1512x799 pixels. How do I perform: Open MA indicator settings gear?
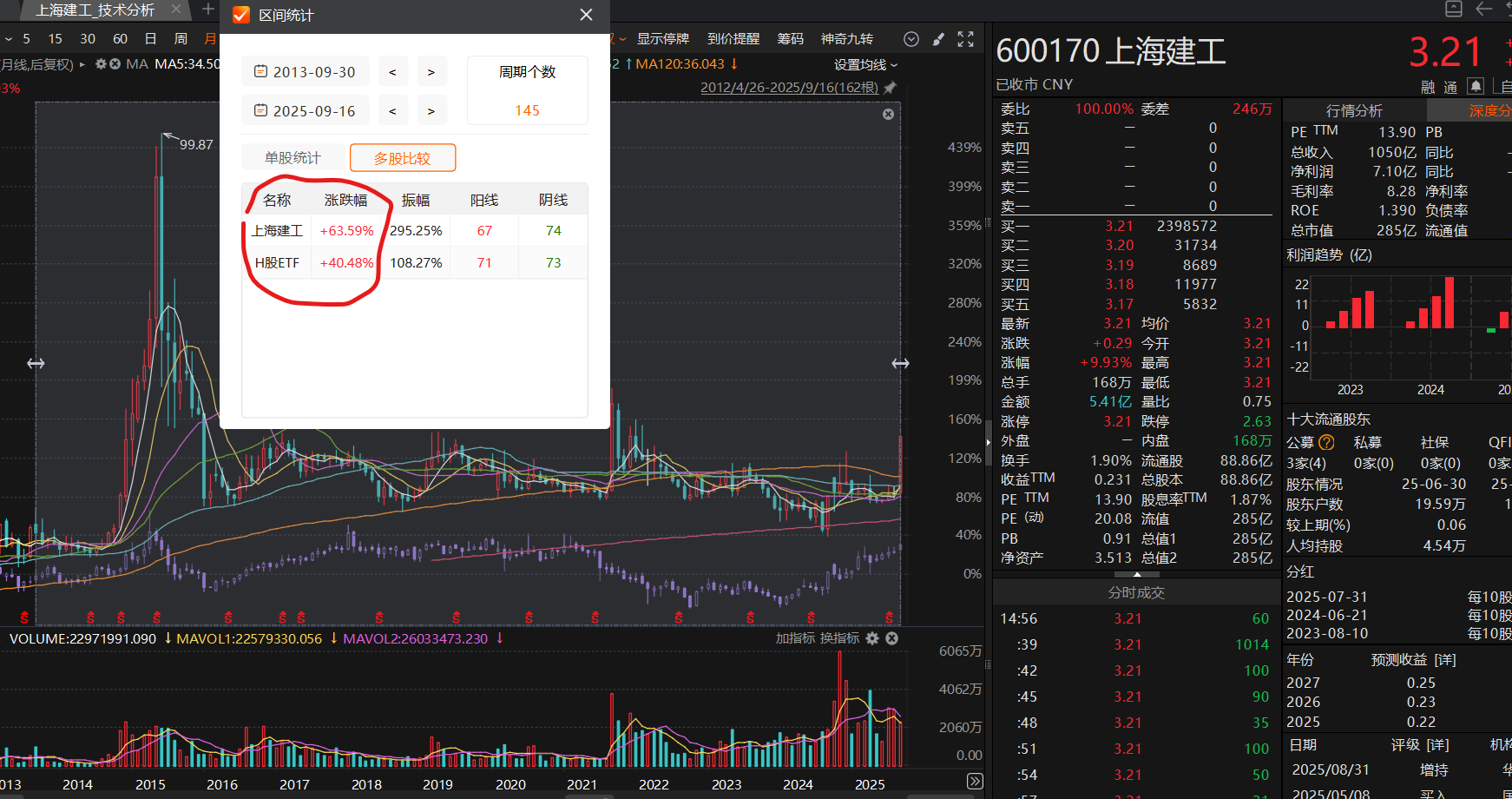(x=101, y=63)
